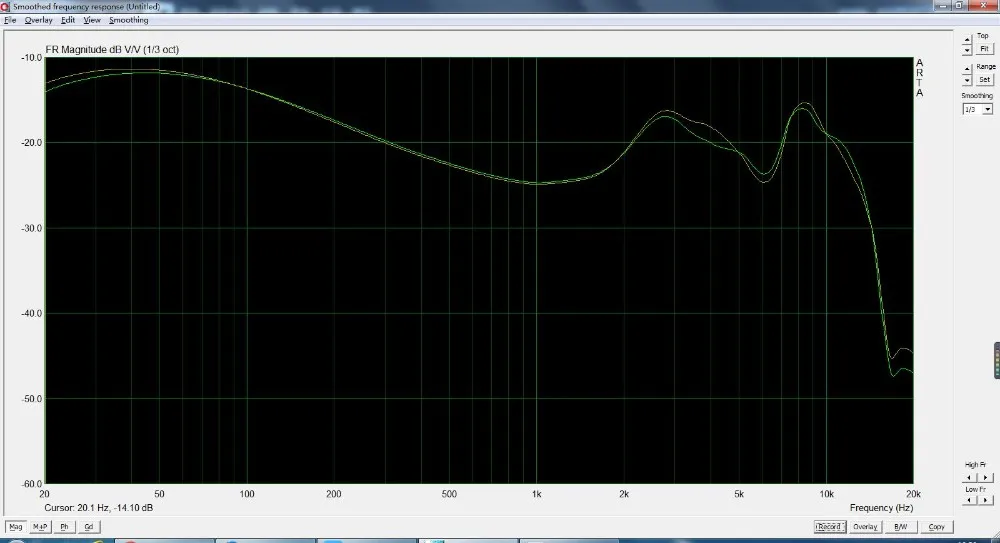Click the FR Magnitude dB V/V graph title
This screenshot has height=543, width=1000.
[x=112, y=50]
